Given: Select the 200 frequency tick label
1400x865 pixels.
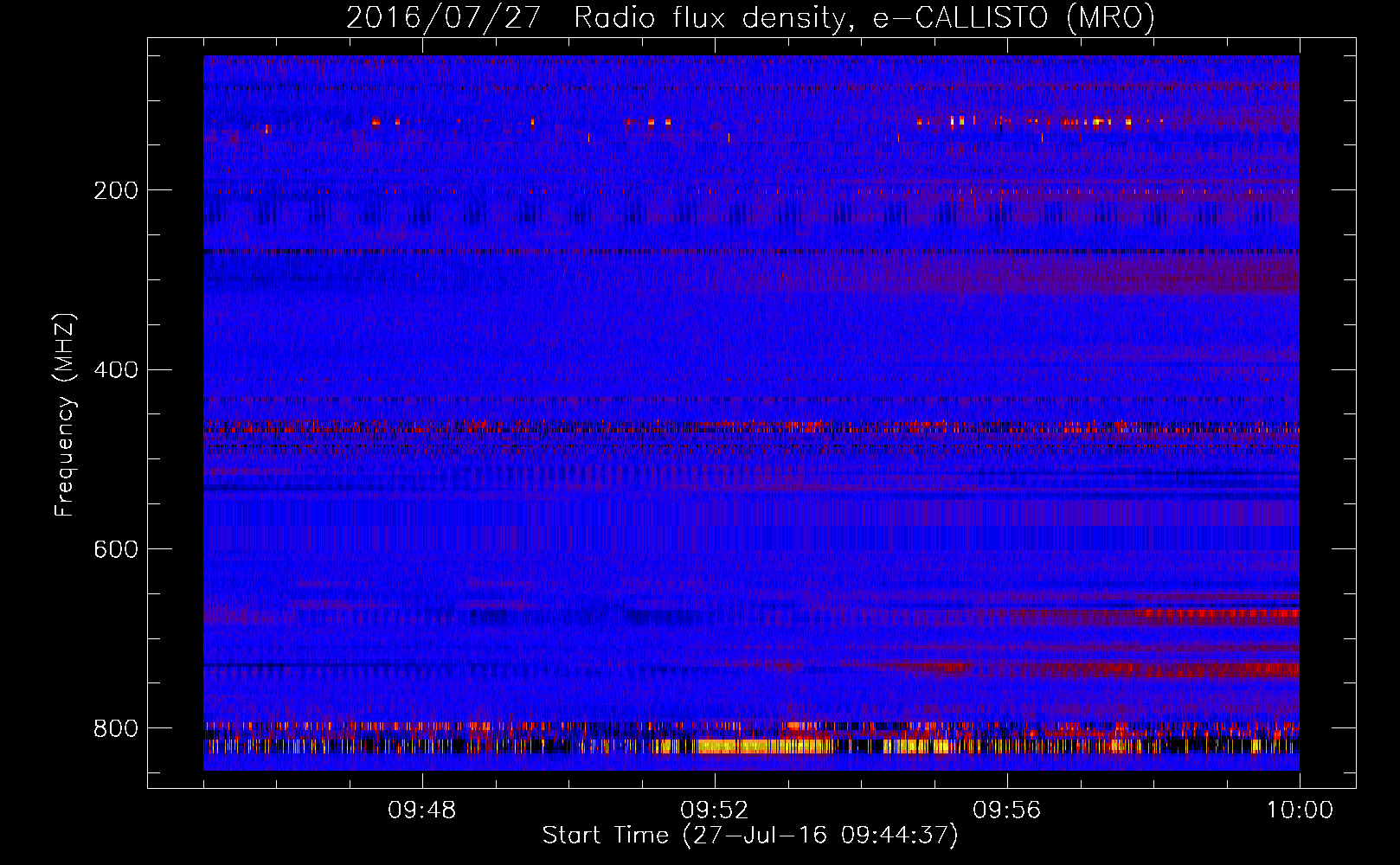Looking at the screenshot, I should click(116, 190).
